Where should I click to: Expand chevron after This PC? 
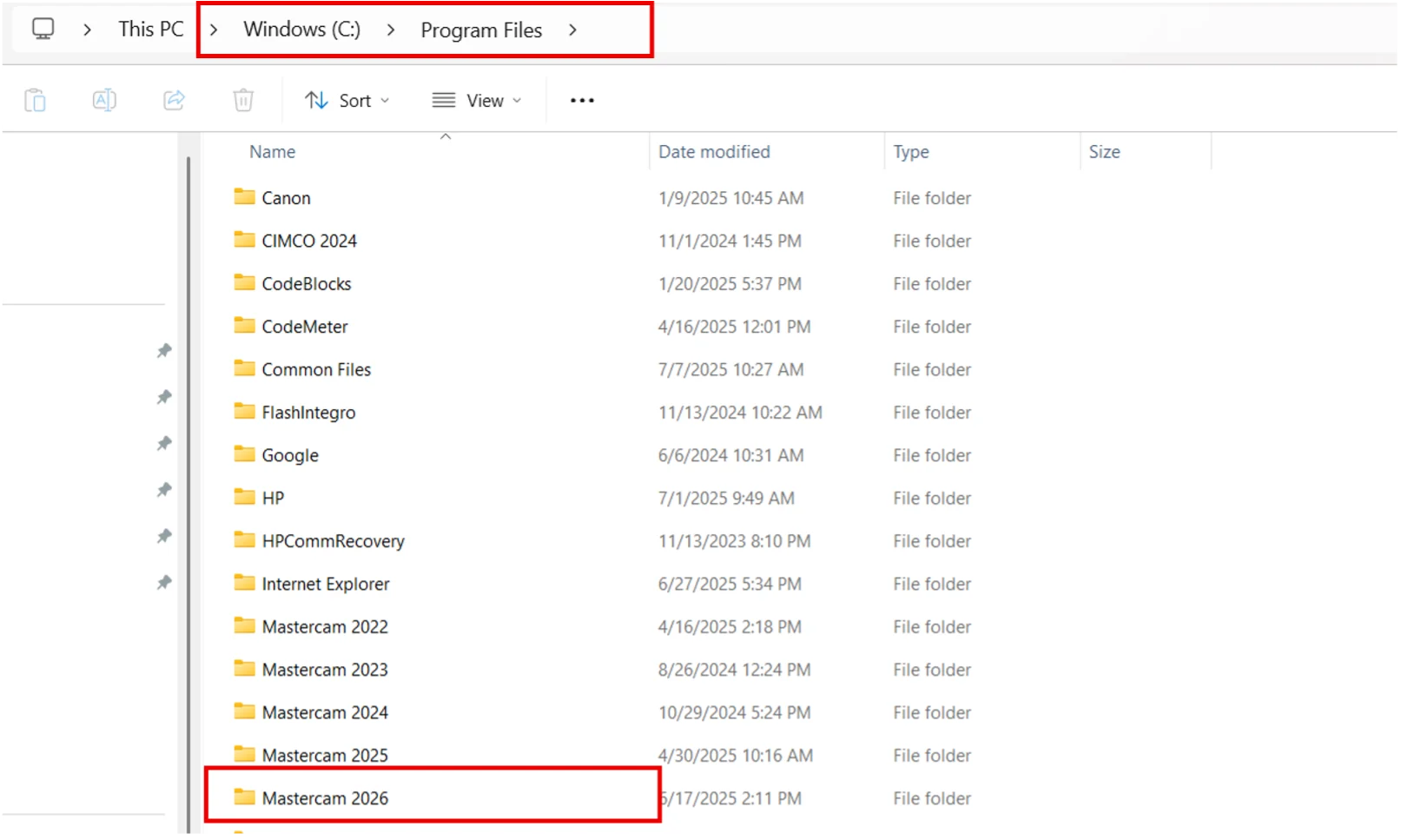click(x=213, y=30)
